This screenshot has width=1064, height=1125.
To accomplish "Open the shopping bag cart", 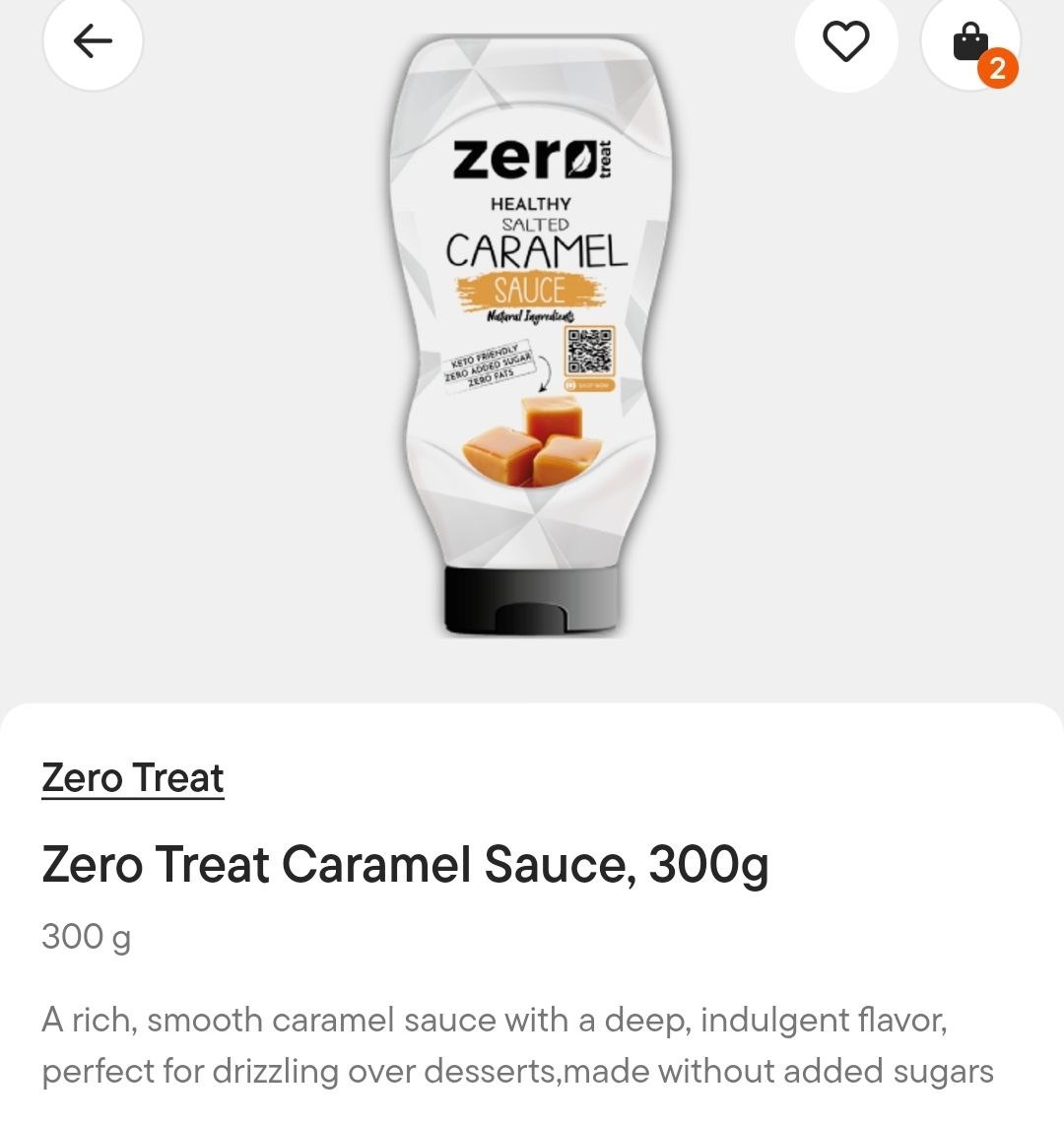I will (970, 41).
